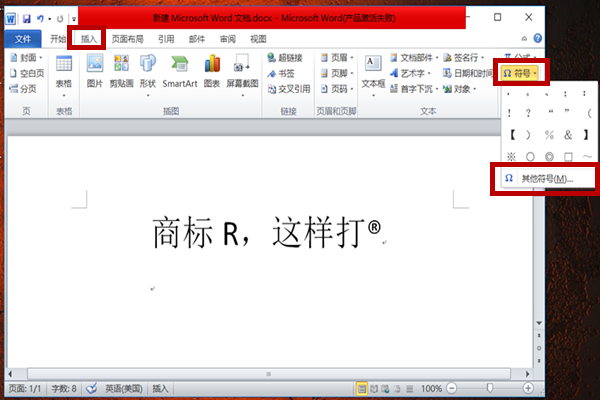Open the 页脚 footer dropdown
The width and height of the screenshot is (600, 400).
coord(337,73)
